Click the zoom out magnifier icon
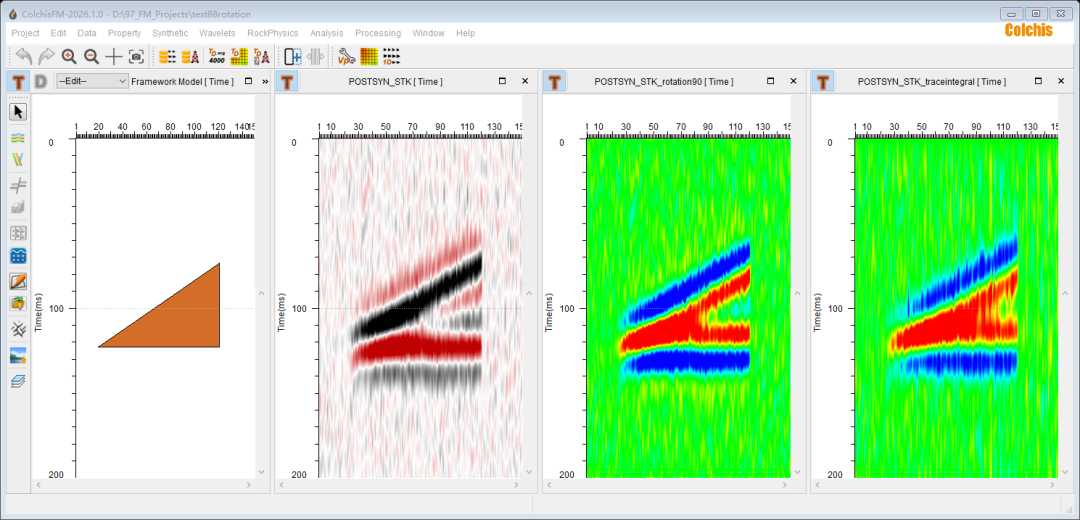 [x=91, y=57]
